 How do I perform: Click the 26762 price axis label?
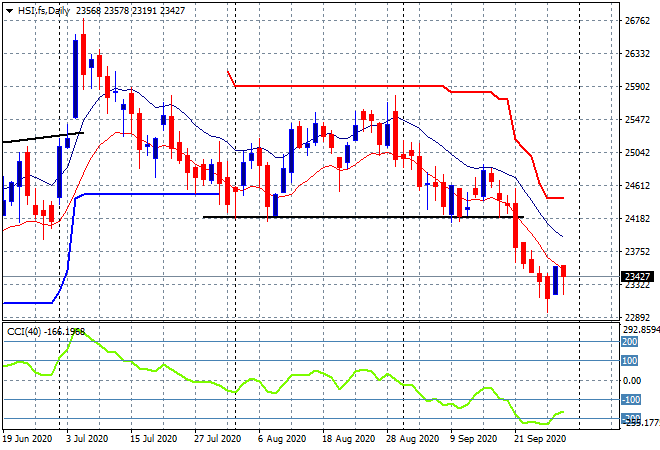point(637,21)
